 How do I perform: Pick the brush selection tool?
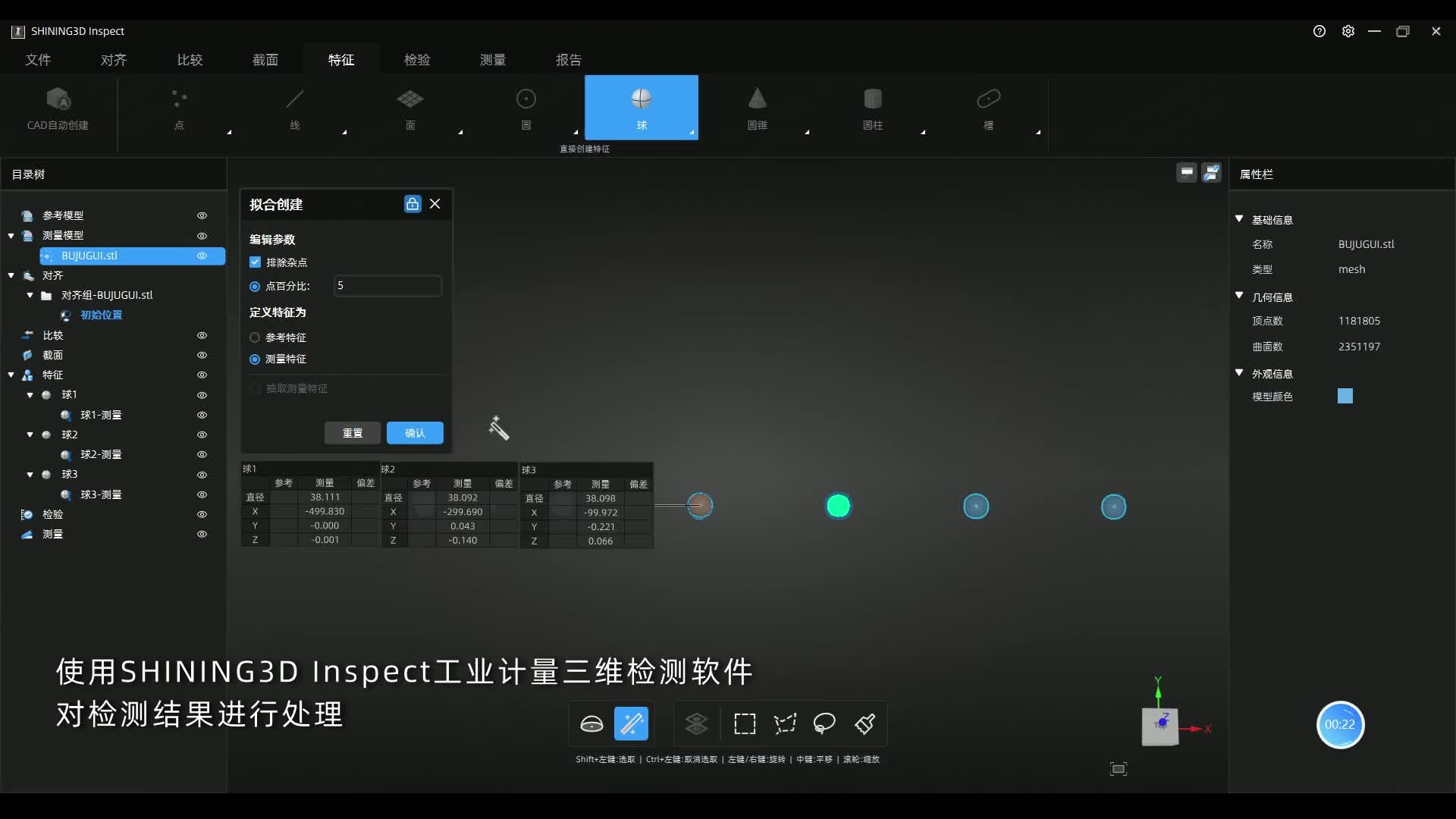[x=865, y=724]
